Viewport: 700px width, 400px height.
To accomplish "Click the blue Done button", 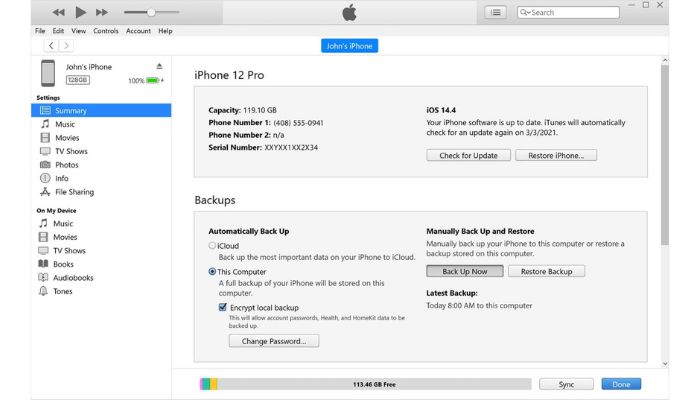I will click(x=621, y=384).
